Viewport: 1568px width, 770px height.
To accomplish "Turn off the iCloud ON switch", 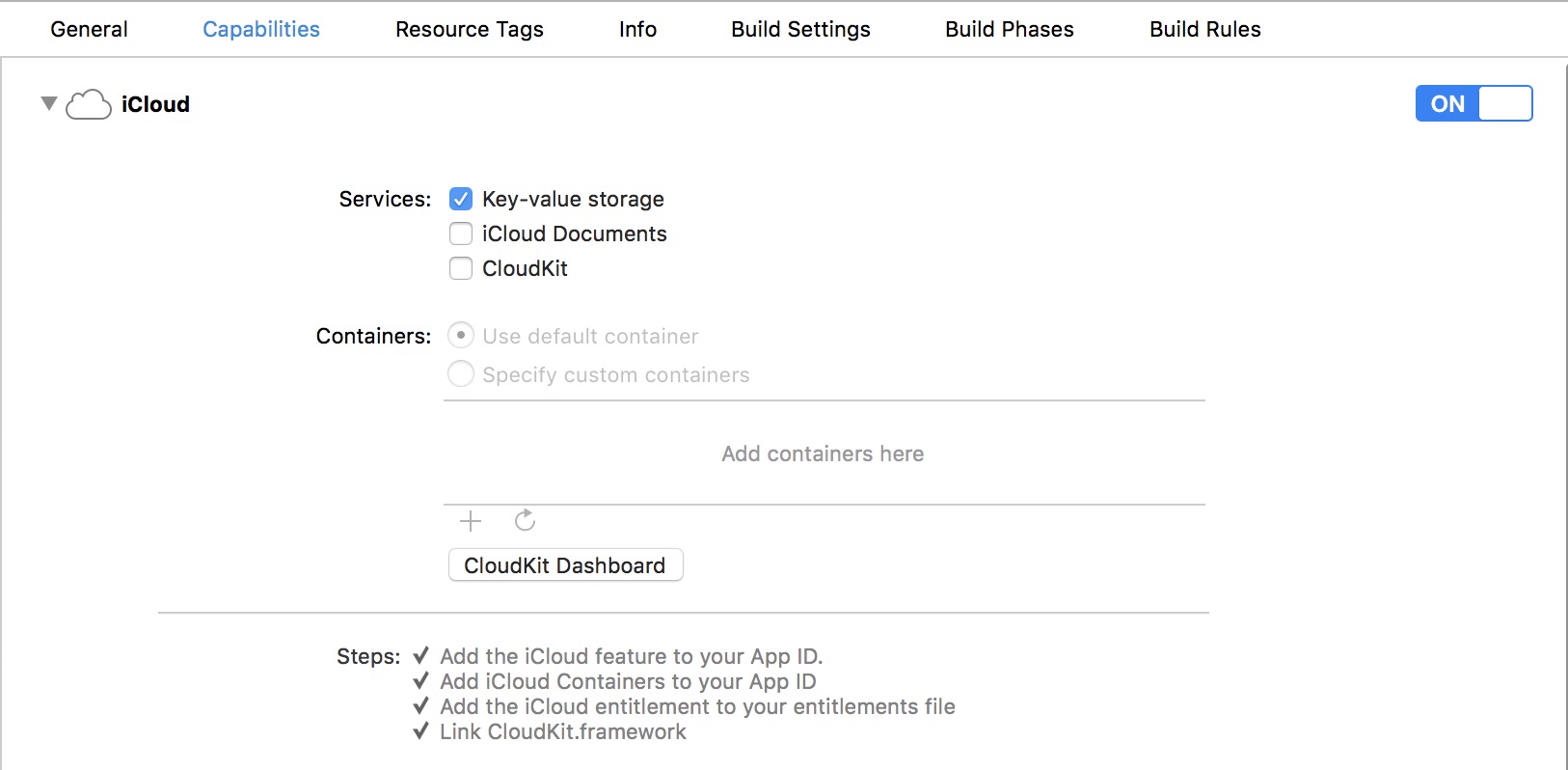I will tap(1473, 103).
